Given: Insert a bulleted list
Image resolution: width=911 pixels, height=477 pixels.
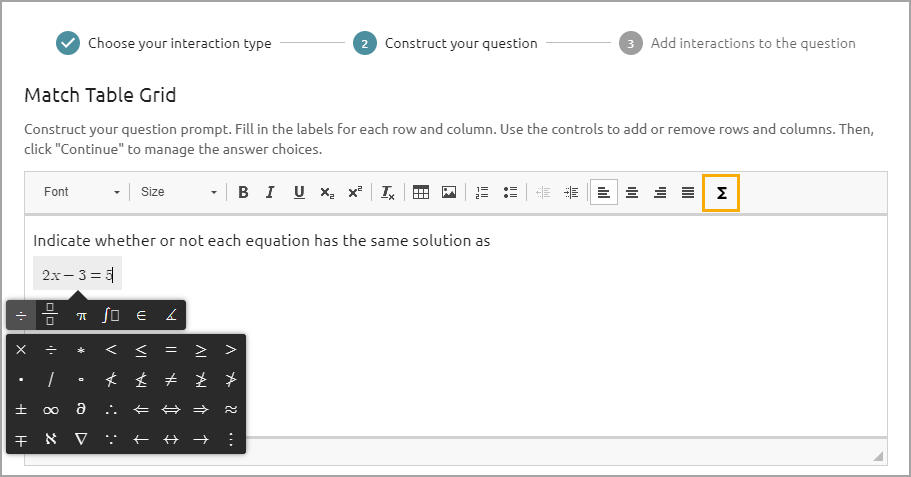Looking at the screenshot, I should point(510,192).
